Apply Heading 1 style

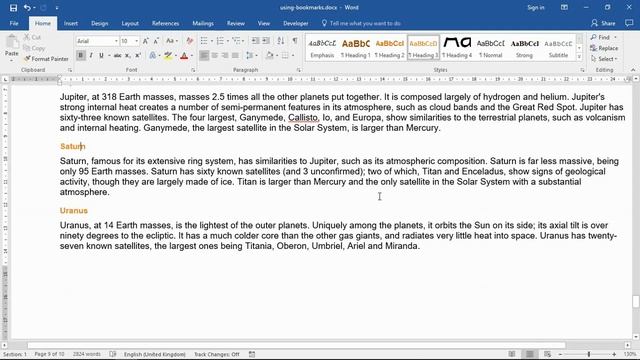(356, 48)
